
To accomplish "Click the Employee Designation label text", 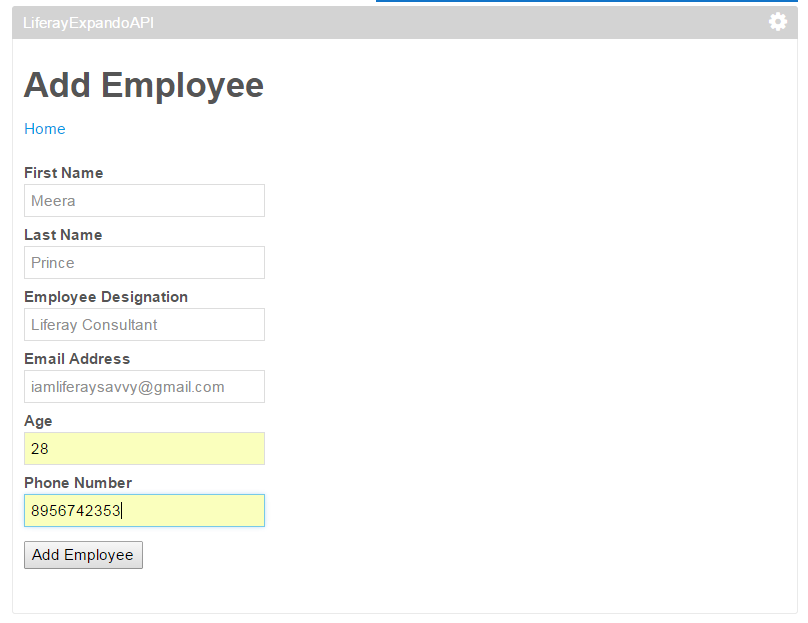I will tap(106, 297).
